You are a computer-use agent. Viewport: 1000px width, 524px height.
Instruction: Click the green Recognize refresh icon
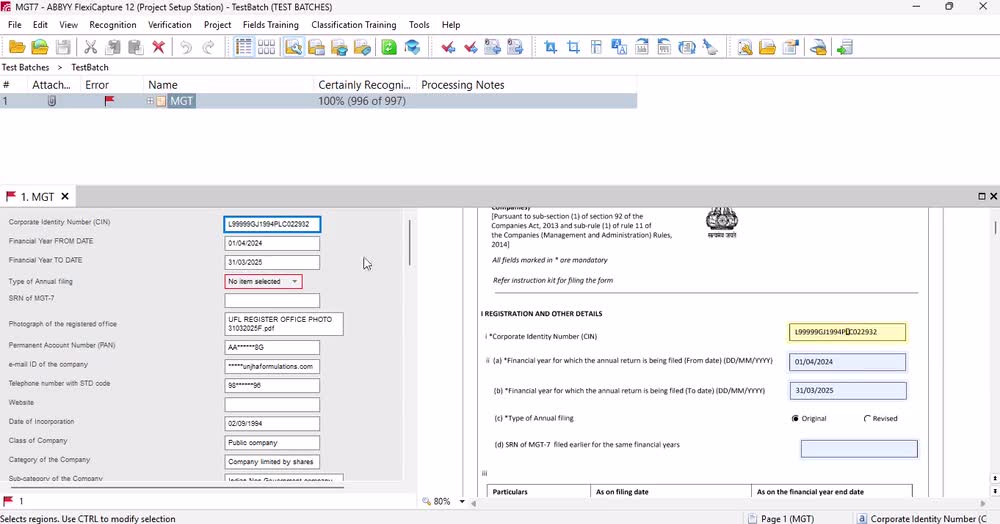tap(389, 47)
